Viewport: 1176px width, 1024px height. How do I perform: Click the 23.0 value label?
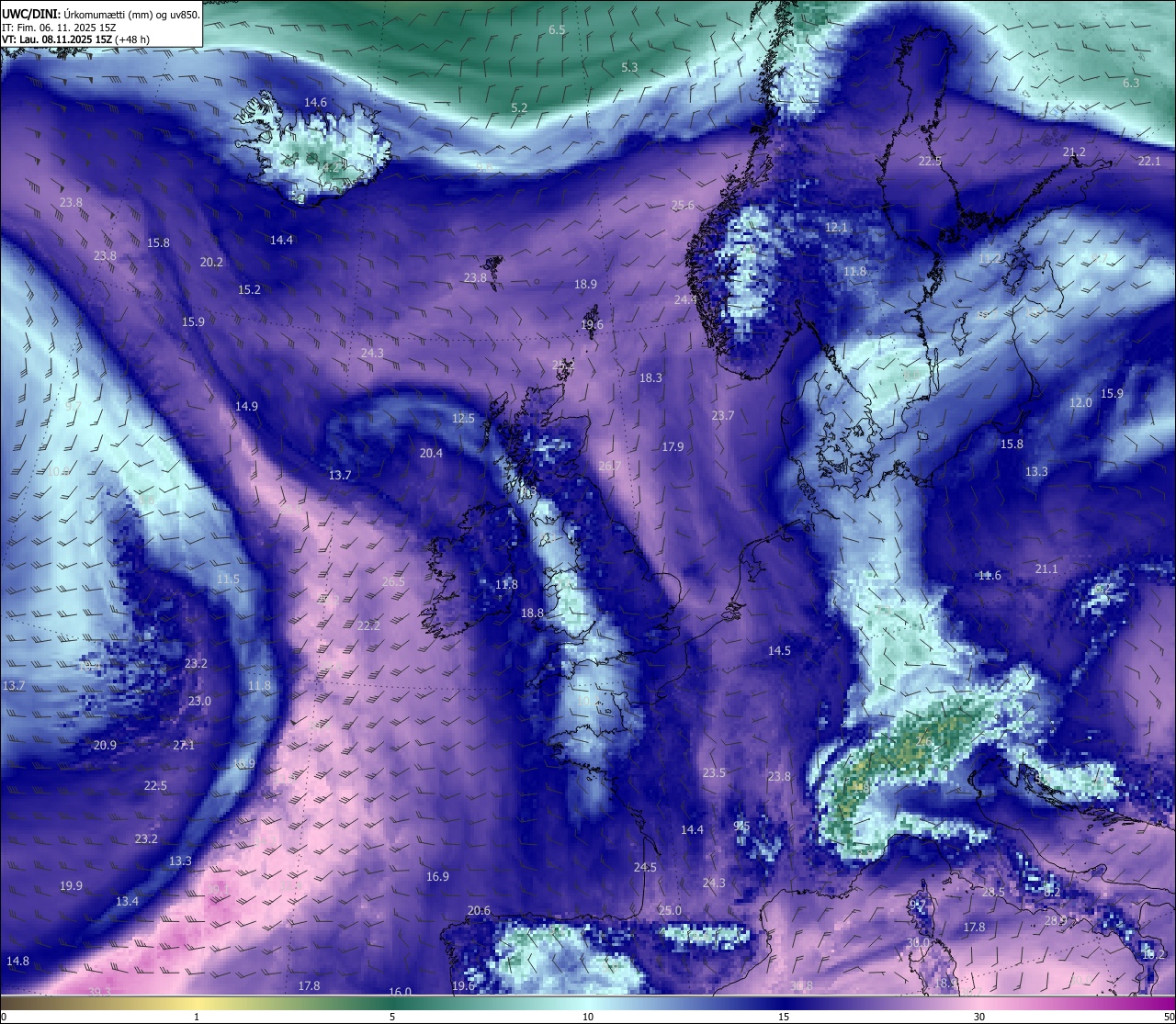[x=199, y=701]
